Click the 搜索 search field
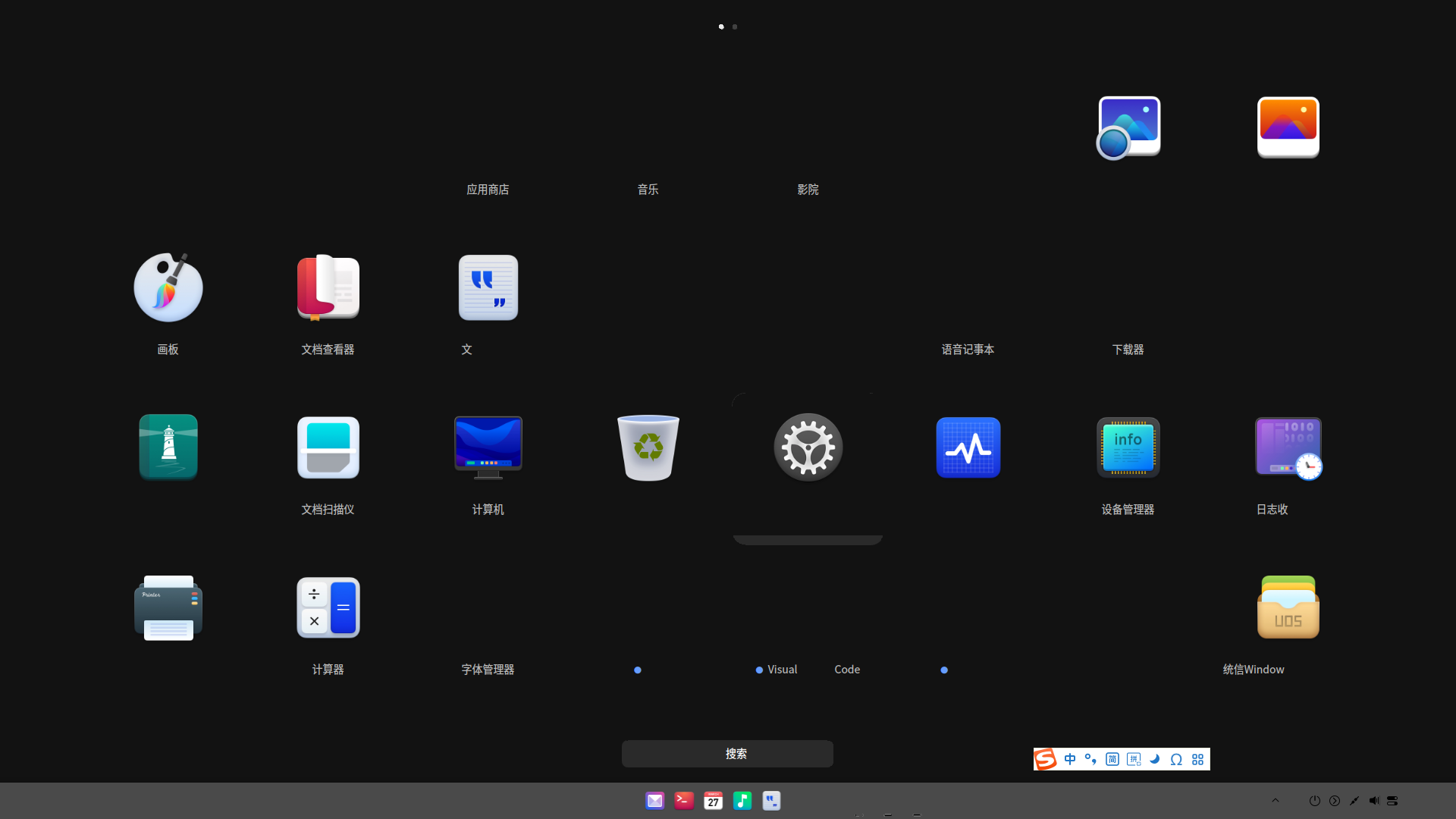 coord(727,754)
